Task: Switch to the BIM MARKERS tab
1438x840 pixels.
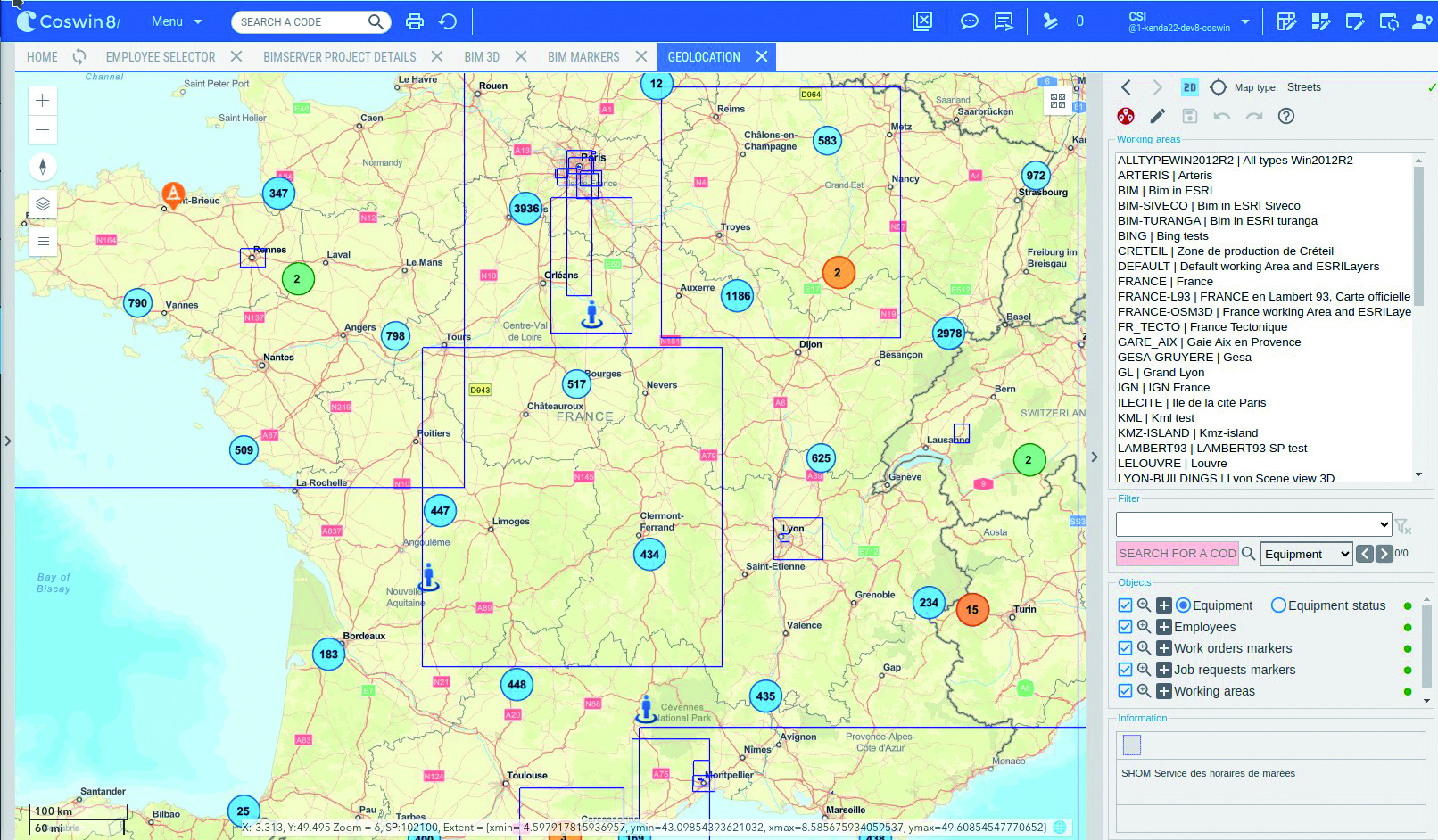Action: [x=583, y=57]
